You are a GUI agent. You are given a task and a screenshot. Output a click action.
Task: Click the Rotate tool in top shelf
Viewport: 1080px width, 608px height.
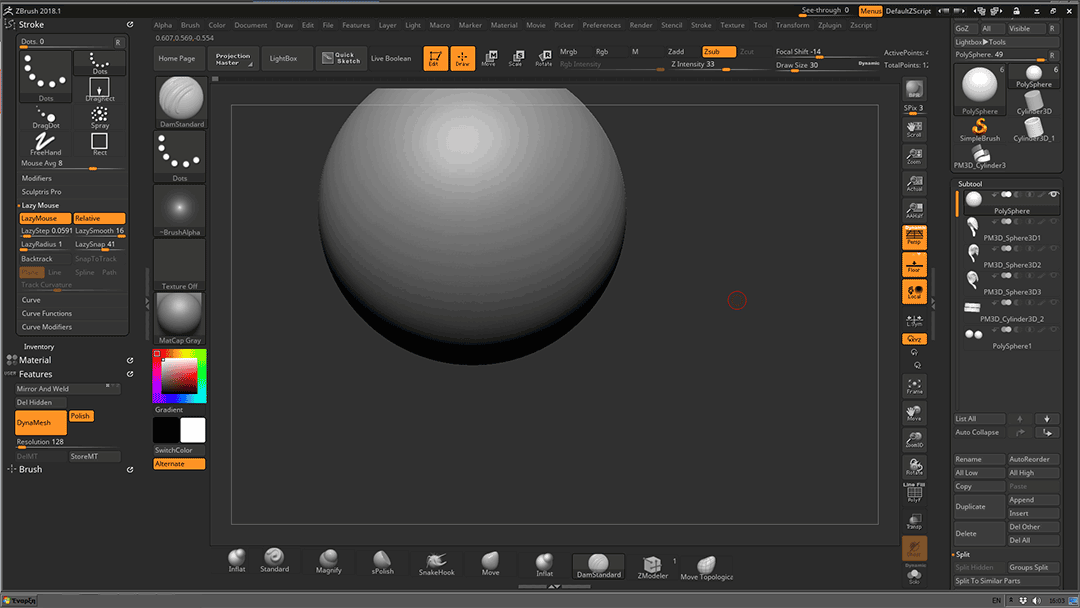pos(543,58)
